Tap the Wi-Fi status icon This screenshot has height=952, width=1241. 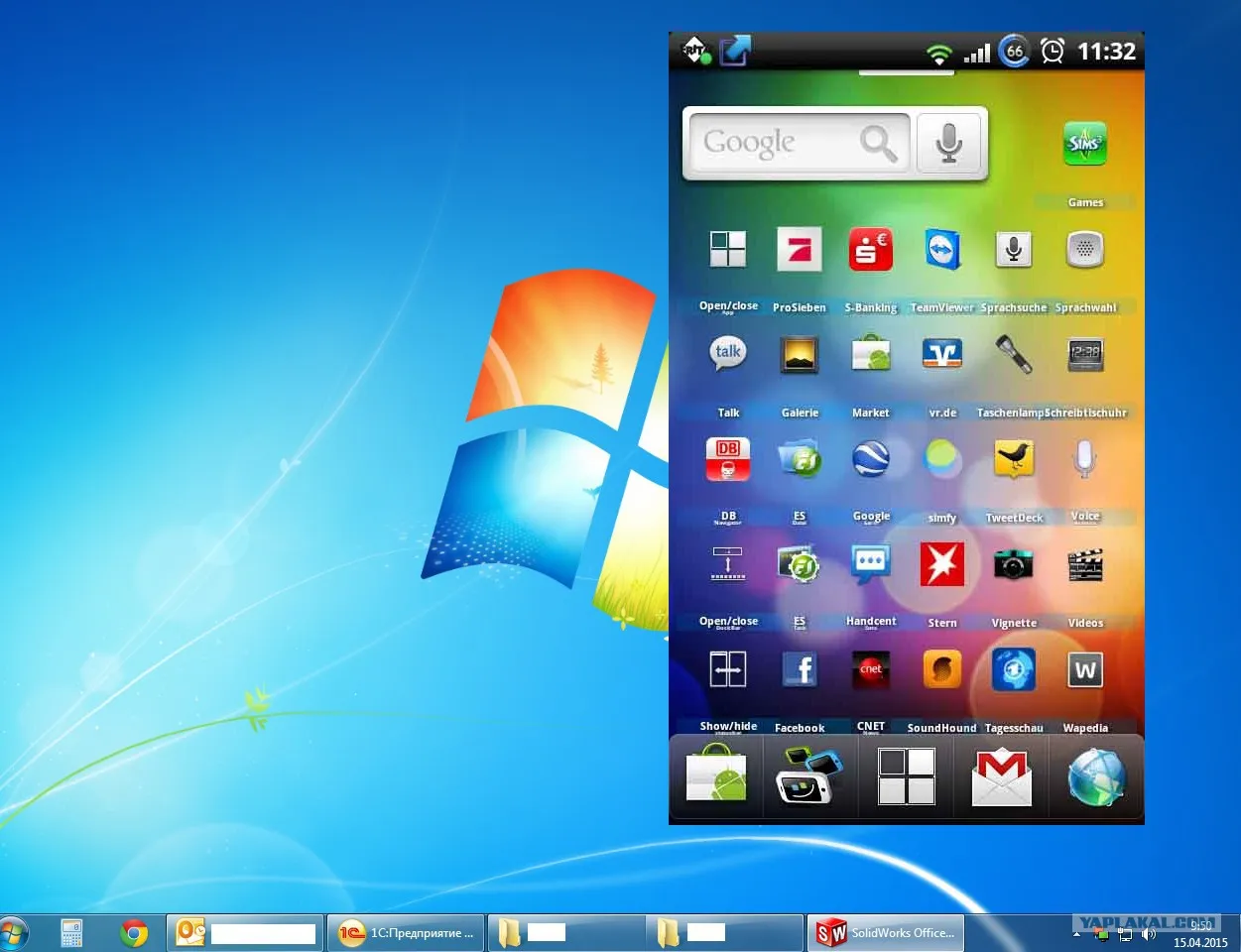pos(938,53)
